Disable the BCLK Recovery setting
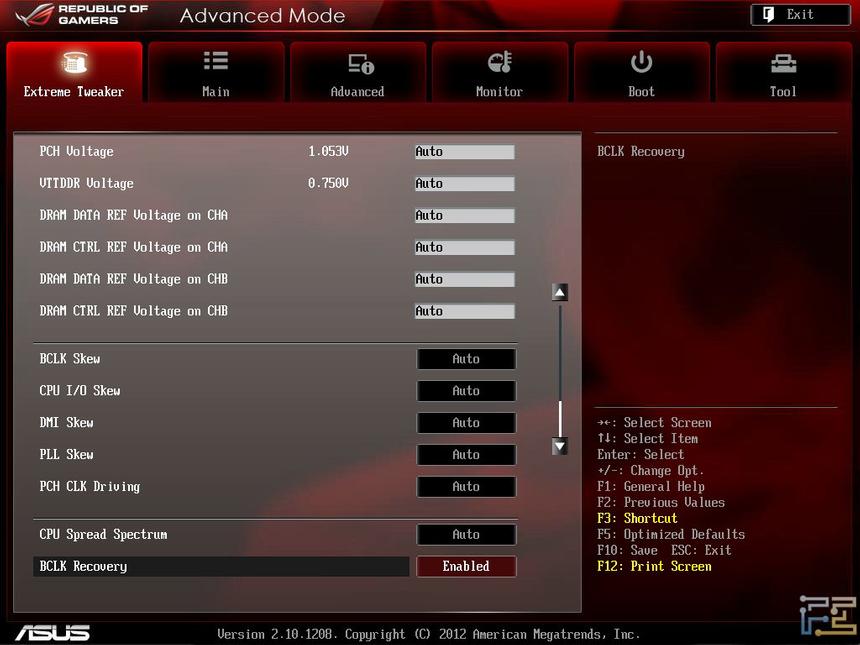860x645 pixels. [x=466, y=566]
